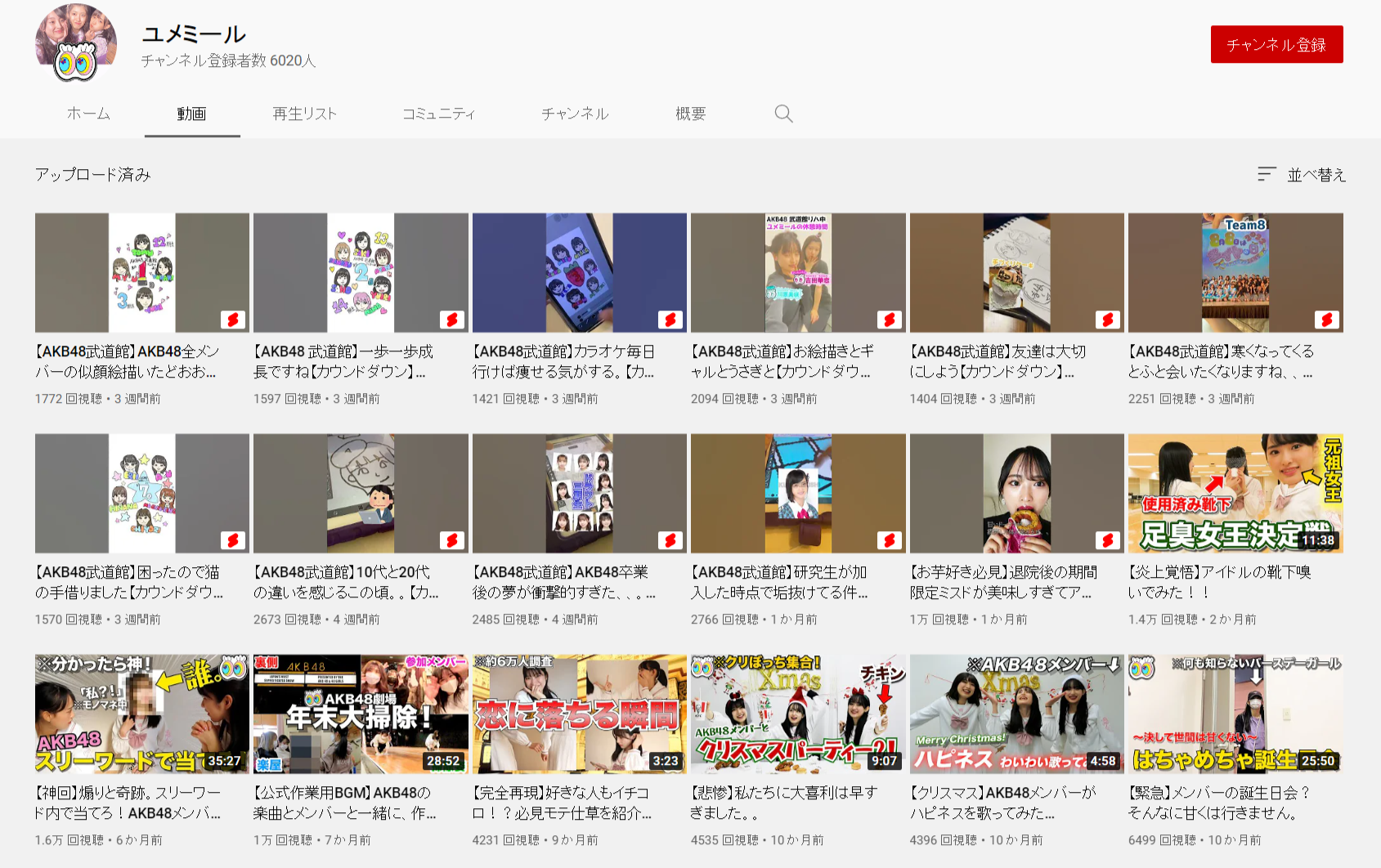The width and height of the screenshot is (1381, 868).
Task: Click the チャンネル登録 subscribe button
Action: 1276,44
